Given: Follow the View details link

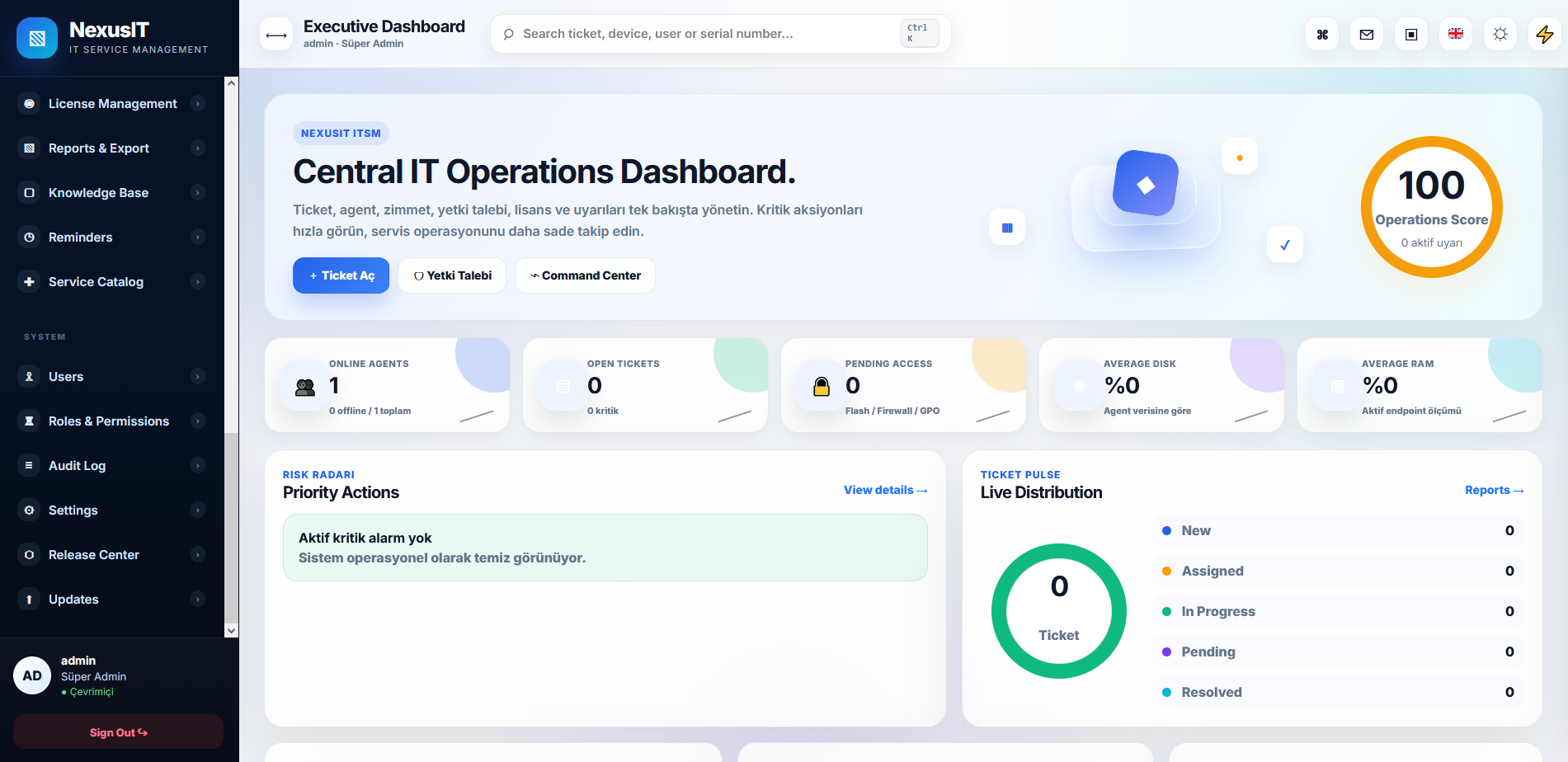Looking at the screenshot, I should (886, 490).
